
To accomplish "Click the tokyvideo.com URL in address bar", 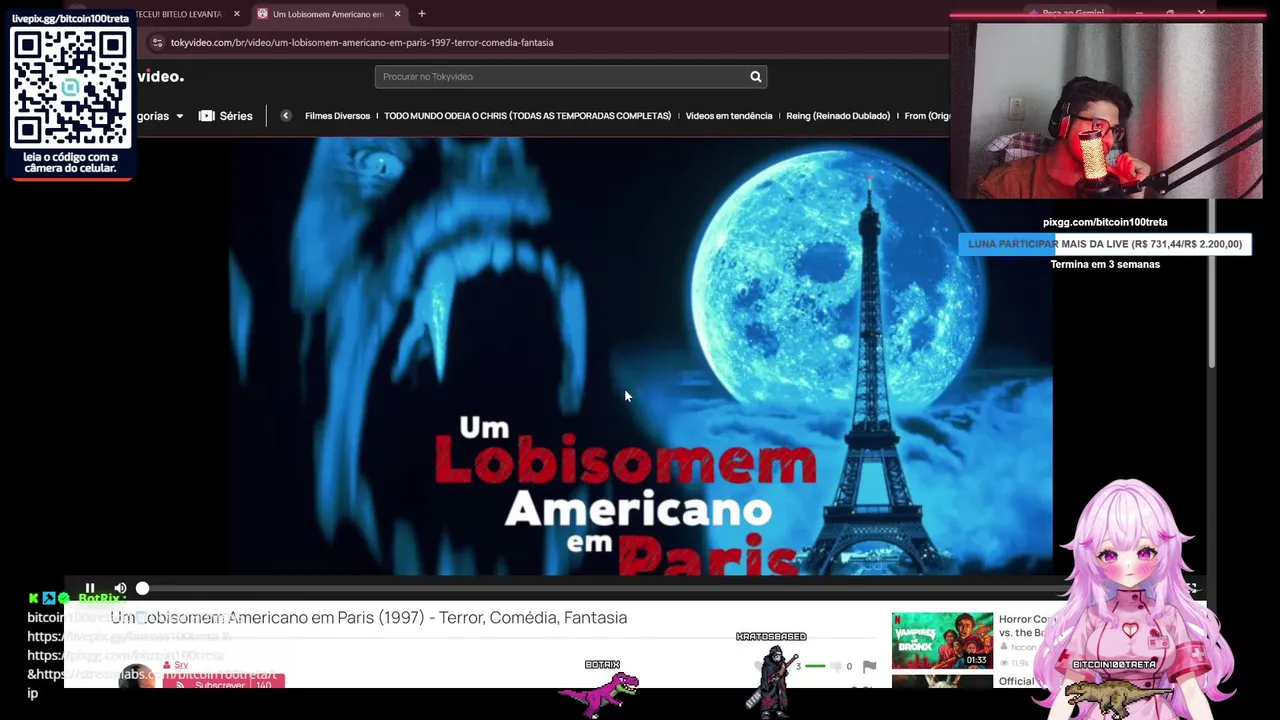I will 362,43.
